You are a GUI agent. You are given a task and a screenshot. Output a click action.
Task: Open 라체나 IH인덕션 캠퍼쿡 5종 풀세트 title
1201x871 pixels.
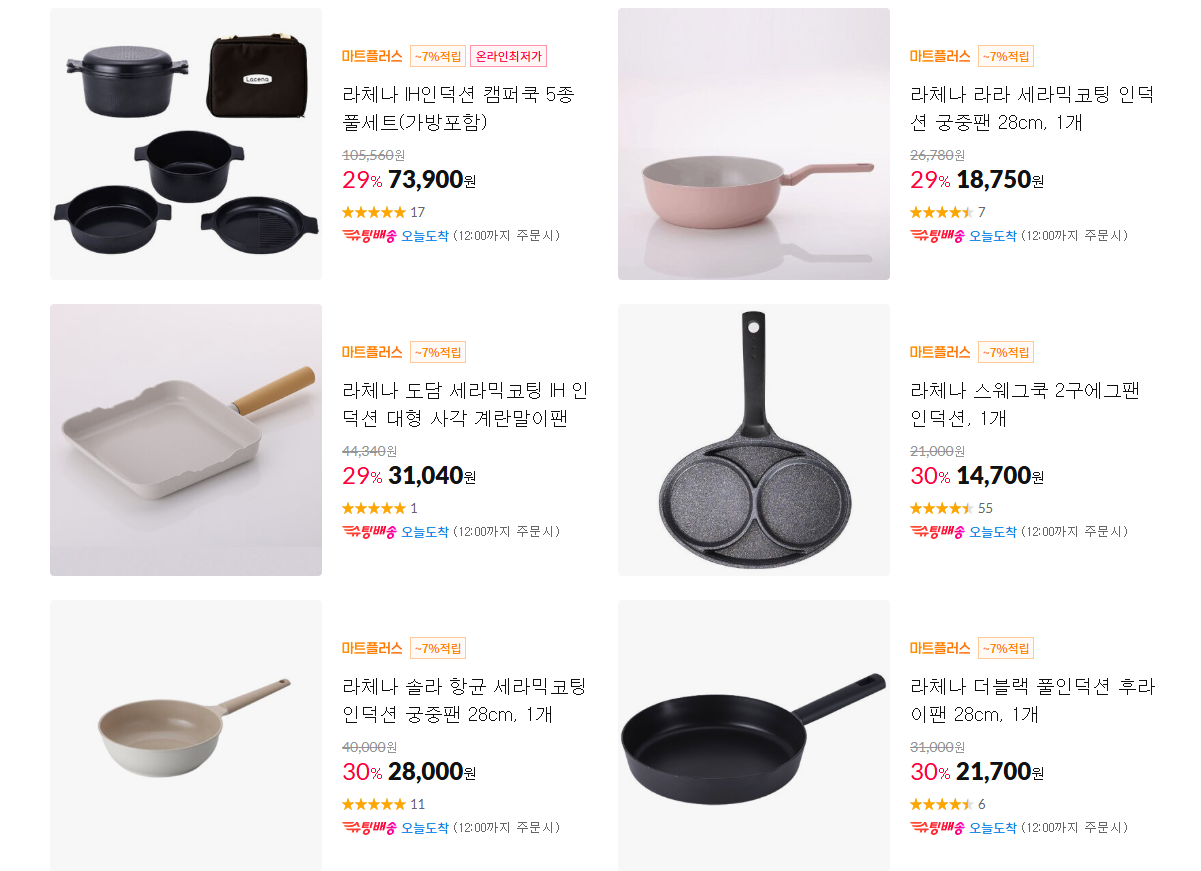tap(458, 109)
